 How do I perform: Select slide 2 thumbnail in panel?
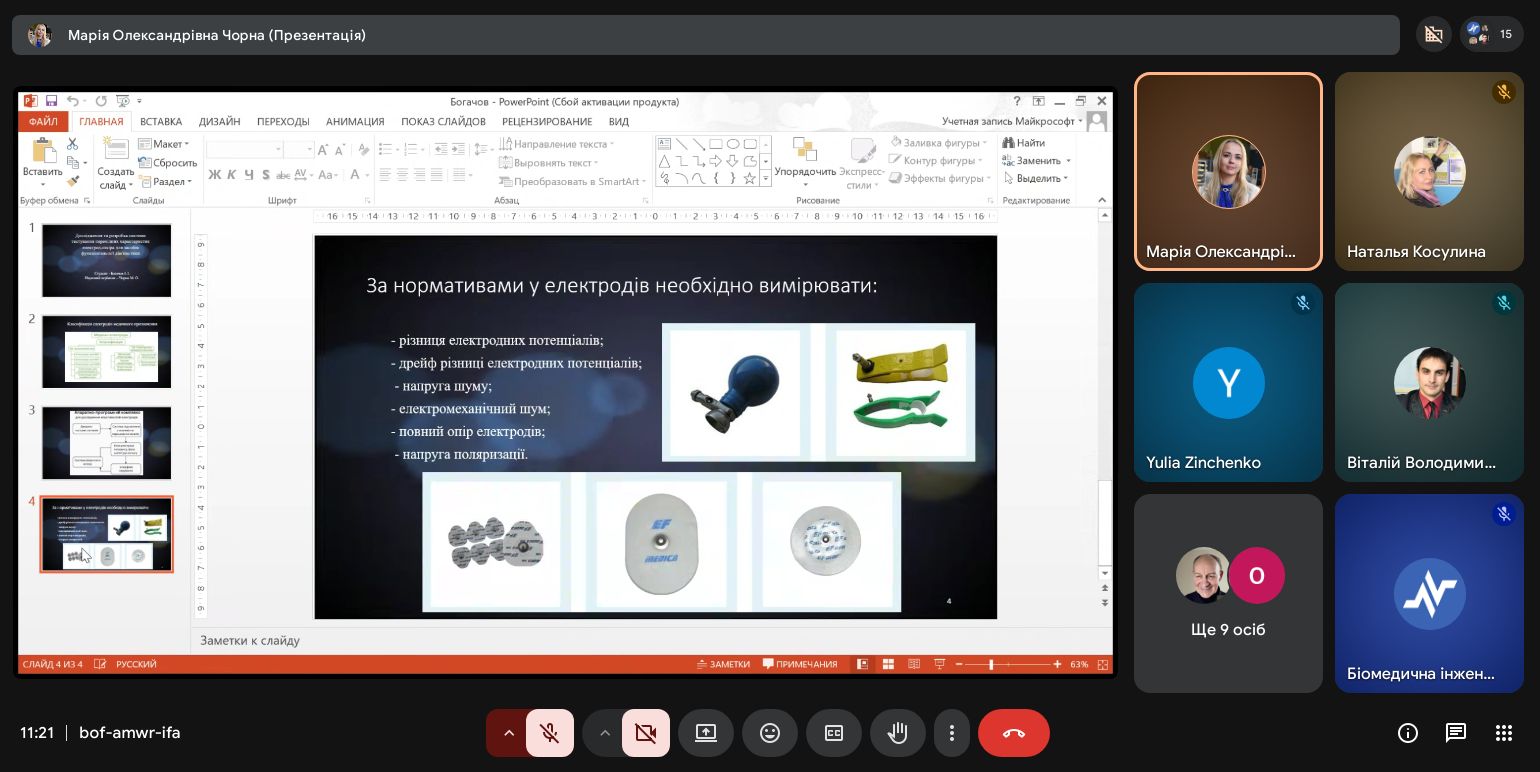point(106,351)
